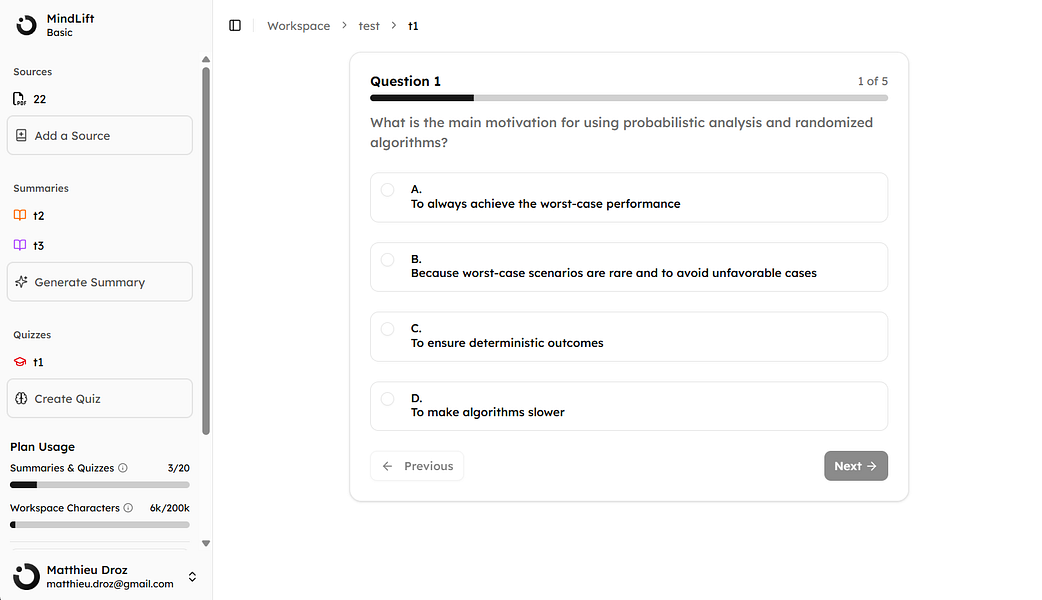This screenshot has width=1042, height=600.
Task: Click the purple book icon beside t3
Action: coord(20,245)
